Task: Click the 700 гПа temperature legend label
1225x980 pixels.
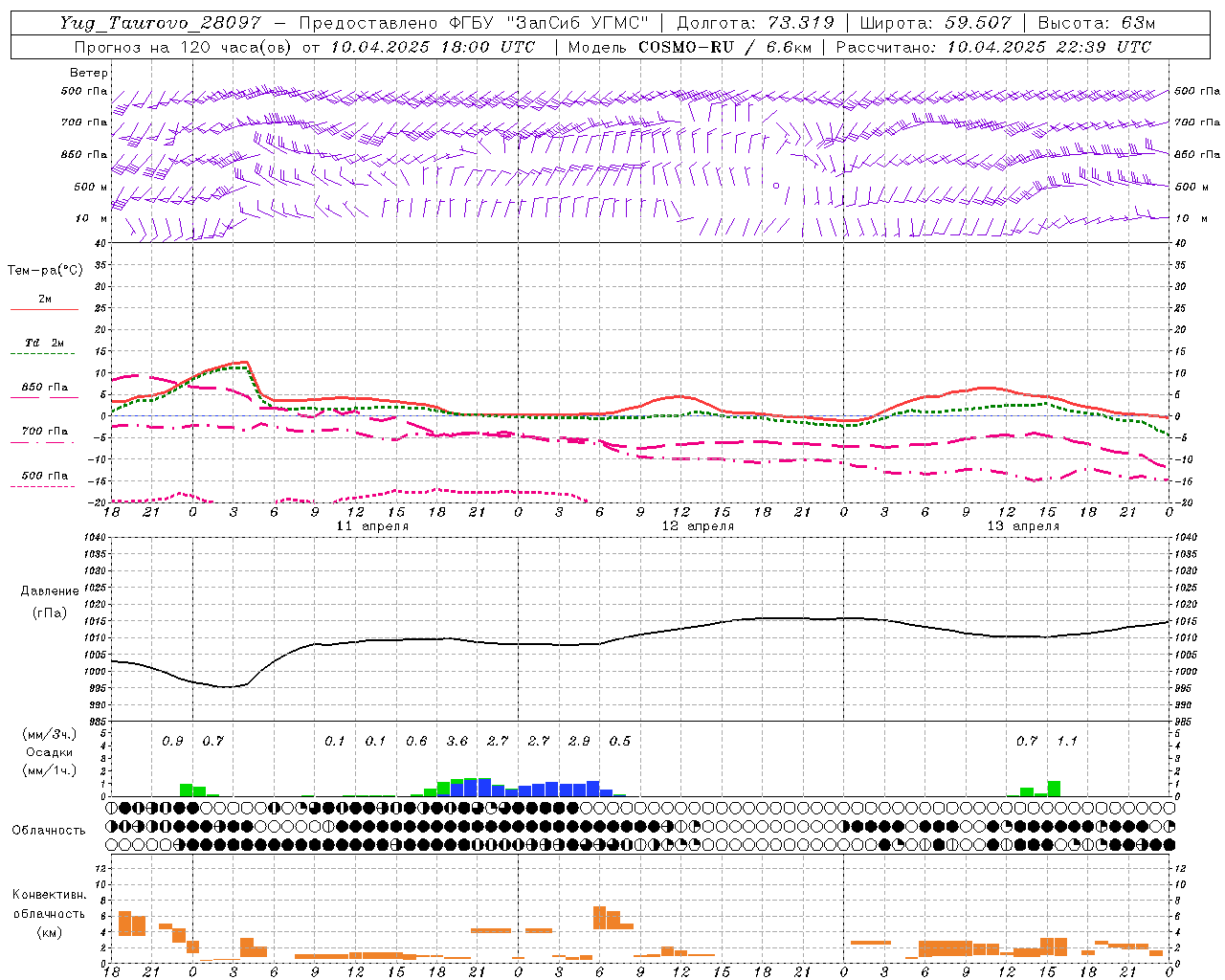Action: click(45, 432)
